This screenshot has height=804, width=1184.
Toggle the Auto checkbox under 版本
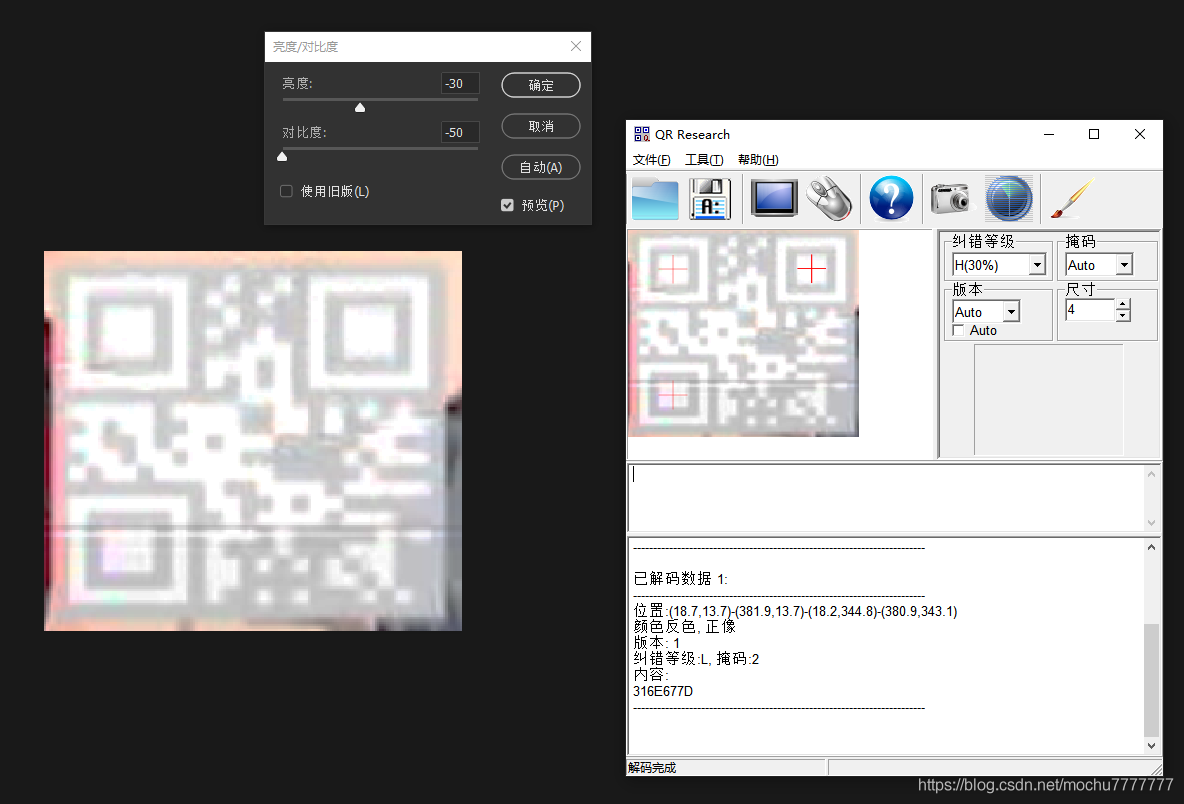point(958,331)
